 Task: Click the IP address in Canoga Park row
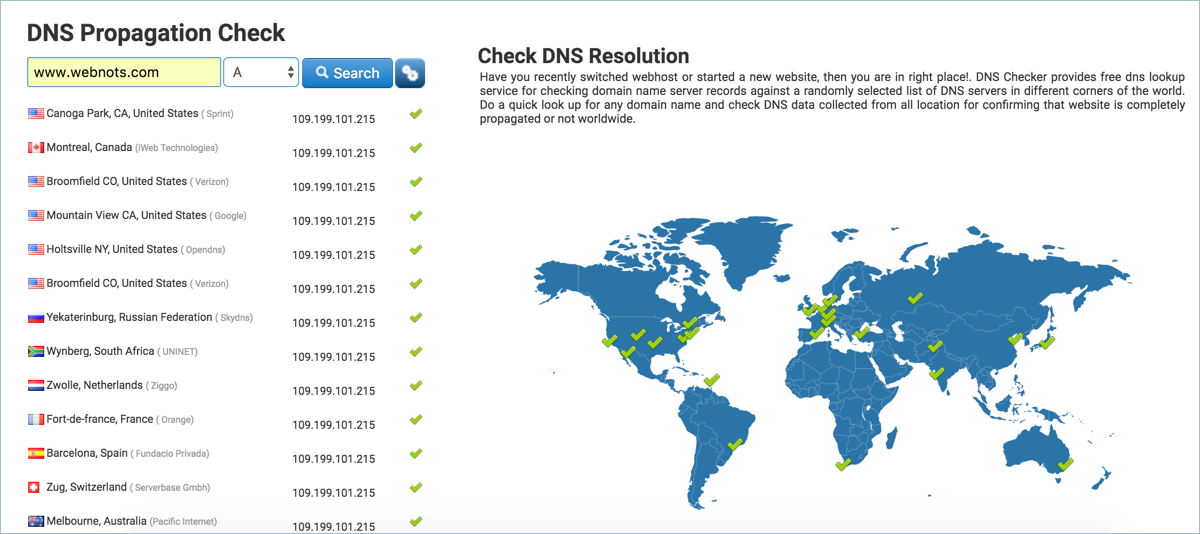point(334,119)
